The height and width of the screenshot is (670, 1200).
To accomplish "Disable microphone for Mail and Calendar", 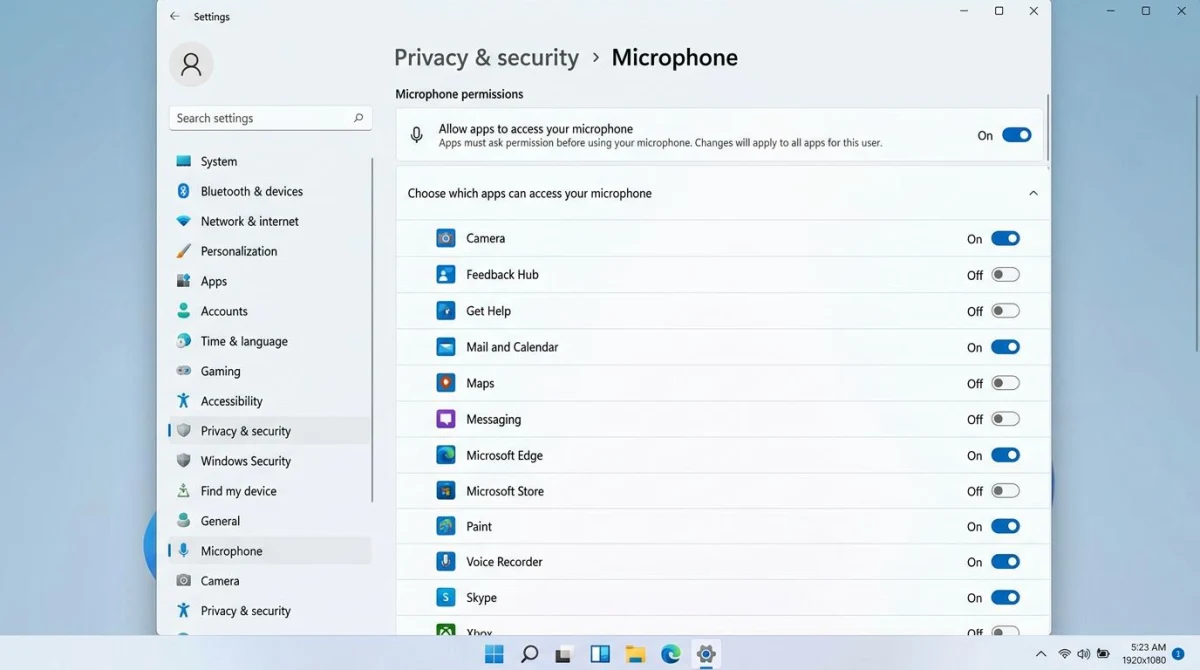I will pos(1005,347).
